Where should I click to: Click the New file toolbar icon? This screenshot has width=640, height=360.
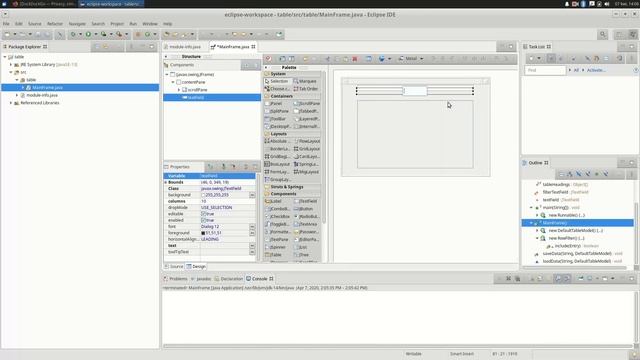point(7,34)
